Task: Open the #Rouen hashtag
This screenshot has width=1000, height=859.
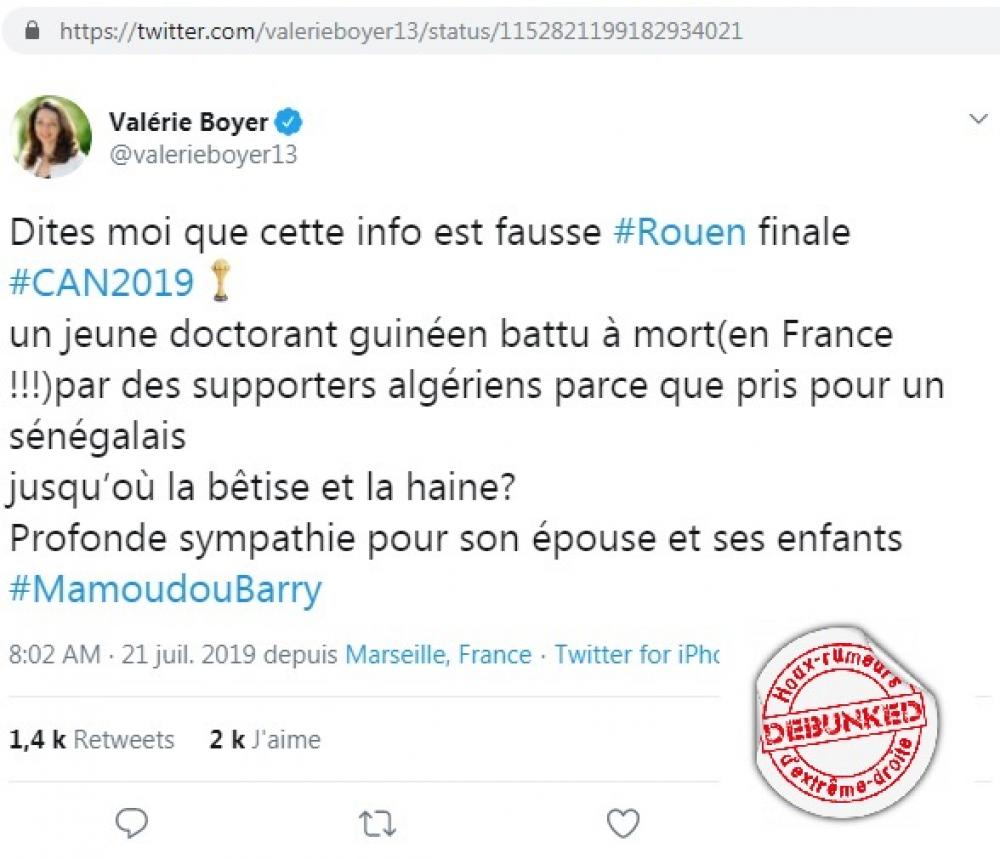Action: (679, 232)
